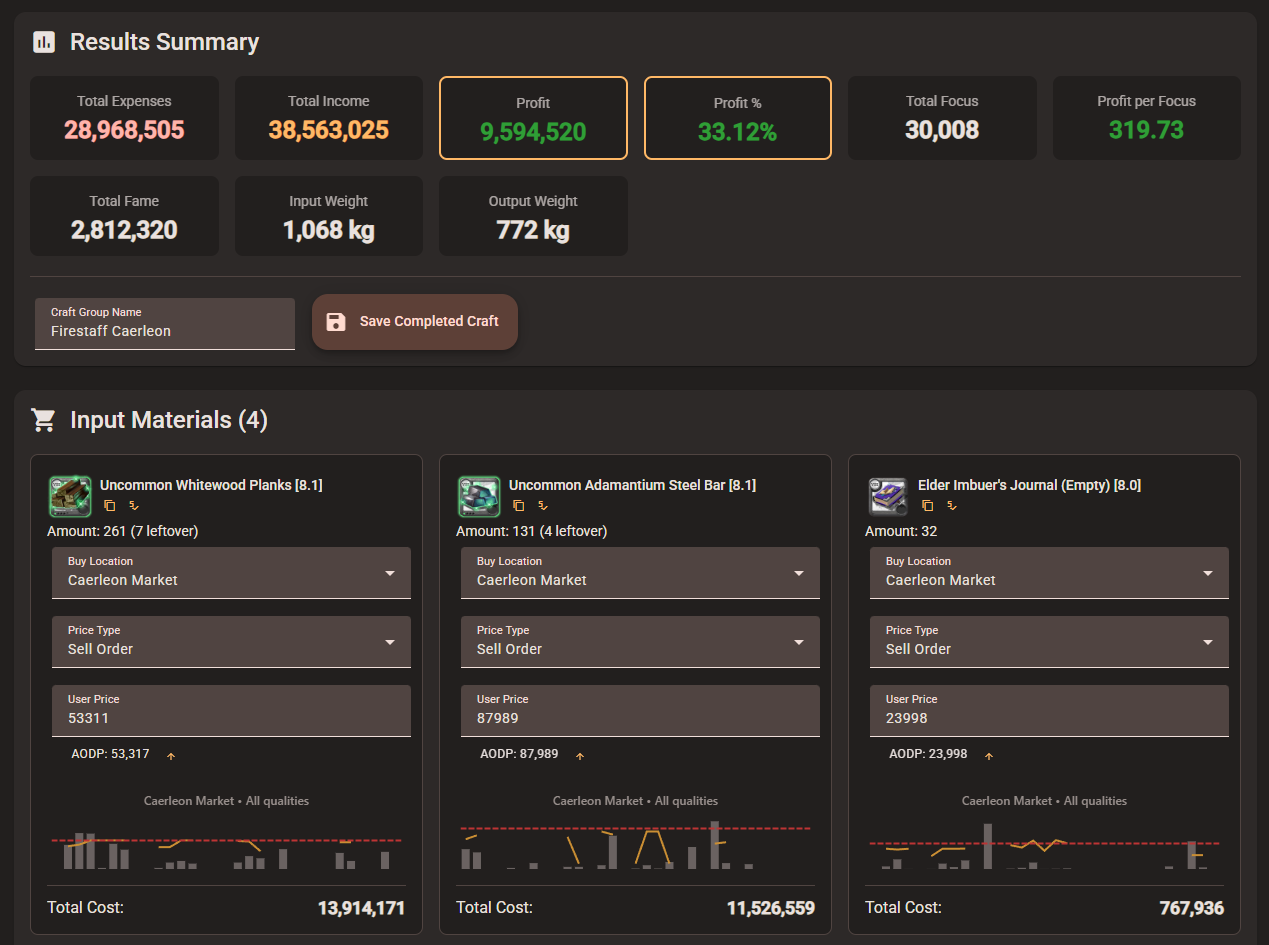Focus User Price field for Elder Imbuer's Journal
The width and height of the screenshot is (1269, 945).
(x=1049, y=711)
